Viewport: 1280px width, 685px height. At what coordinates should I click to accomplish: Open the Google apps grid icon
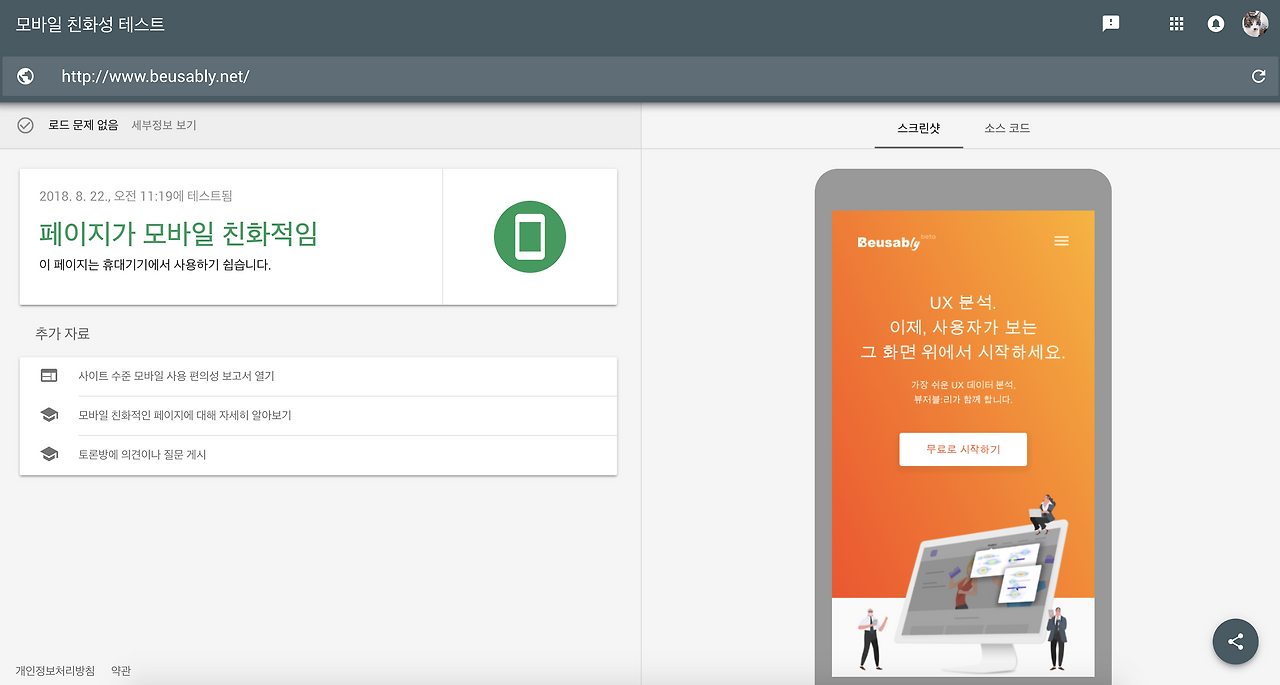[1176, 23]
